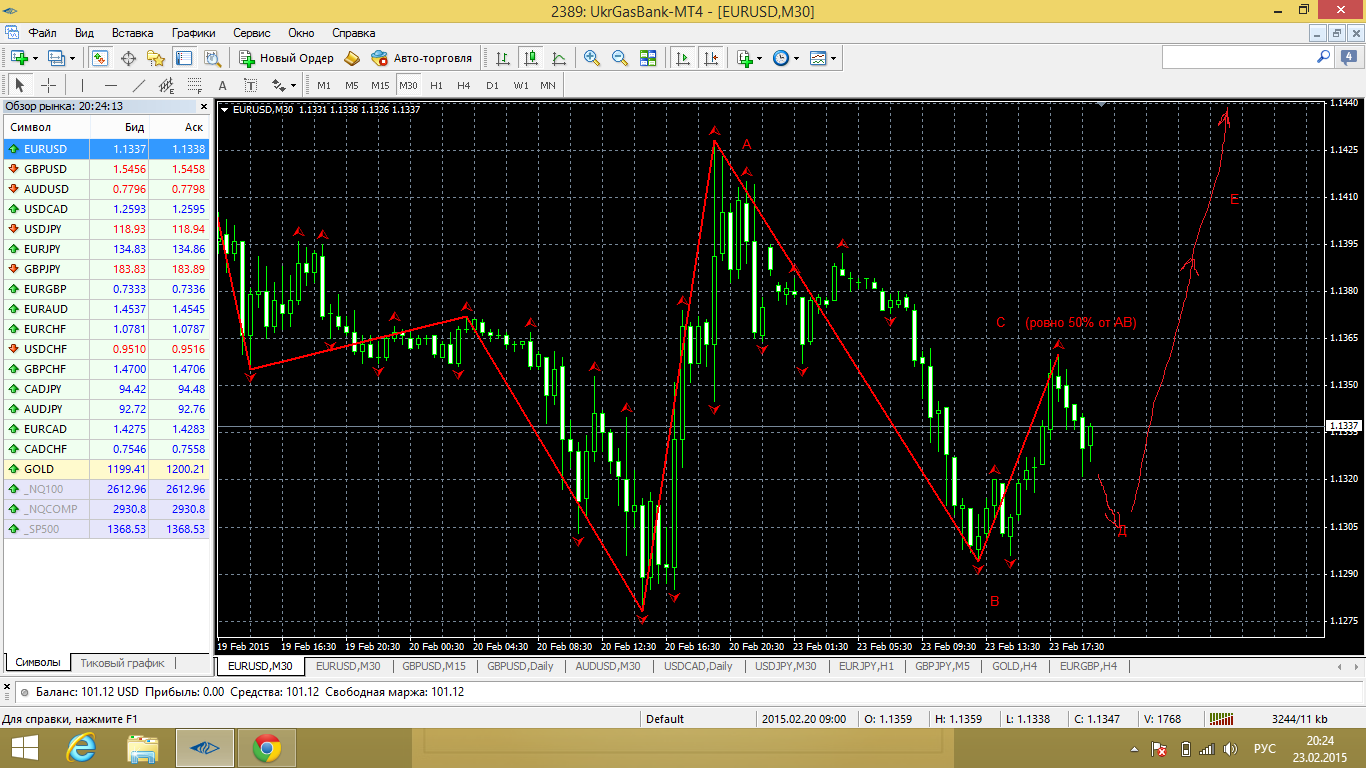Click the Zoom In magnifier icon

pos(592,58)
